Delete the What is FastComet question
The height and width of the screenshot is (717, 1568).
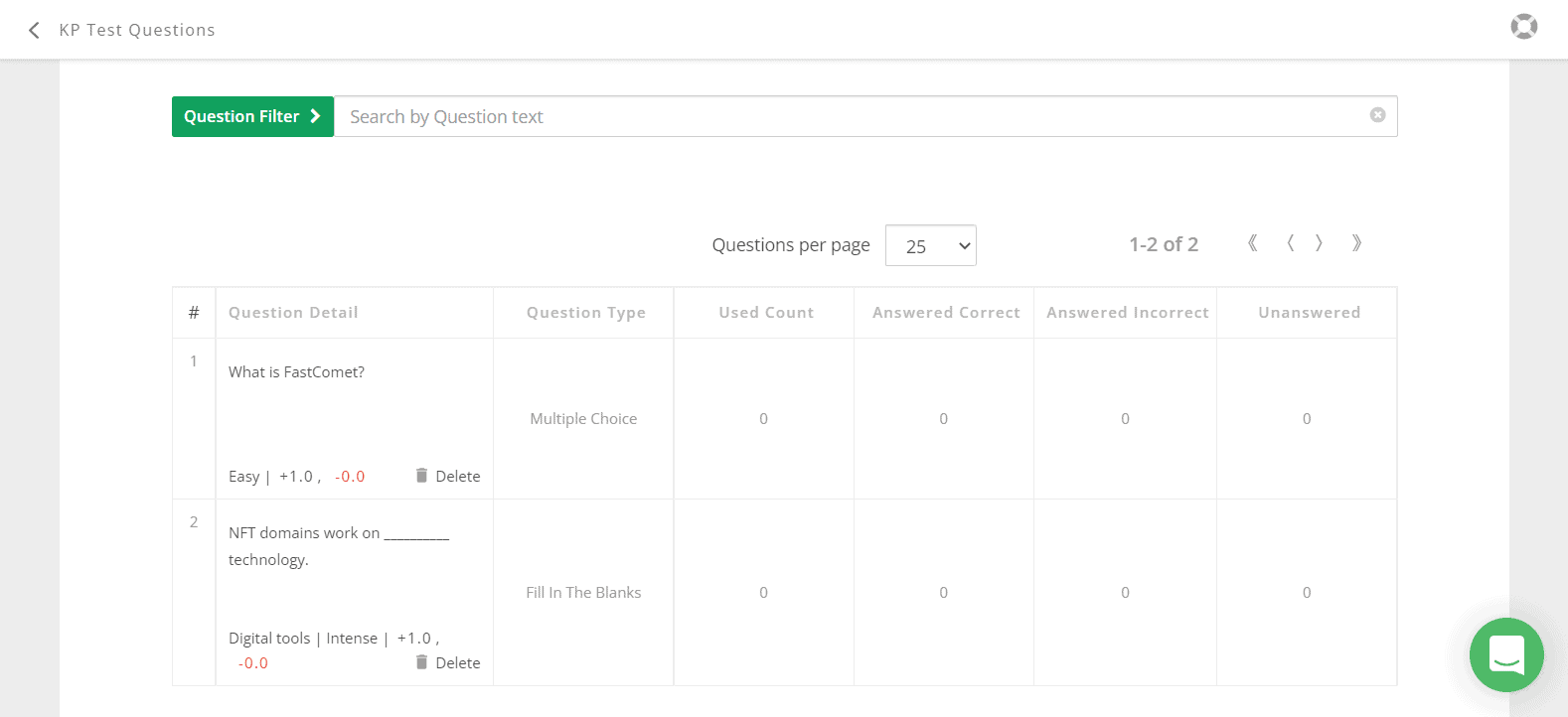(x=448, y=476)
